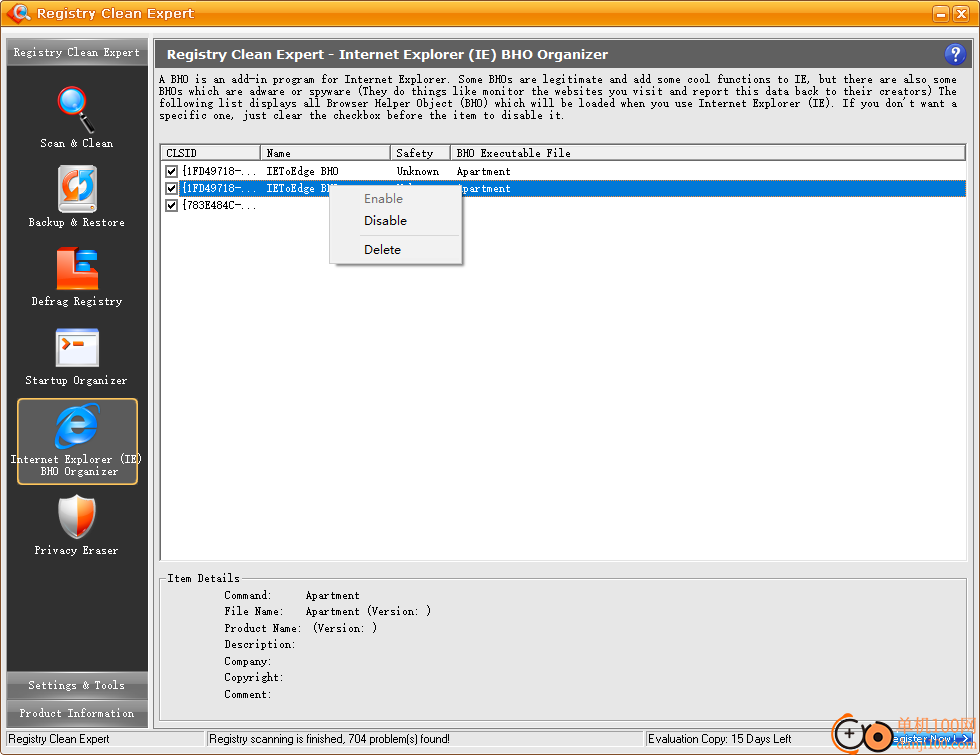Launch the Defrag Registry icon
This screenshot has width=980, height=755.
77,268
